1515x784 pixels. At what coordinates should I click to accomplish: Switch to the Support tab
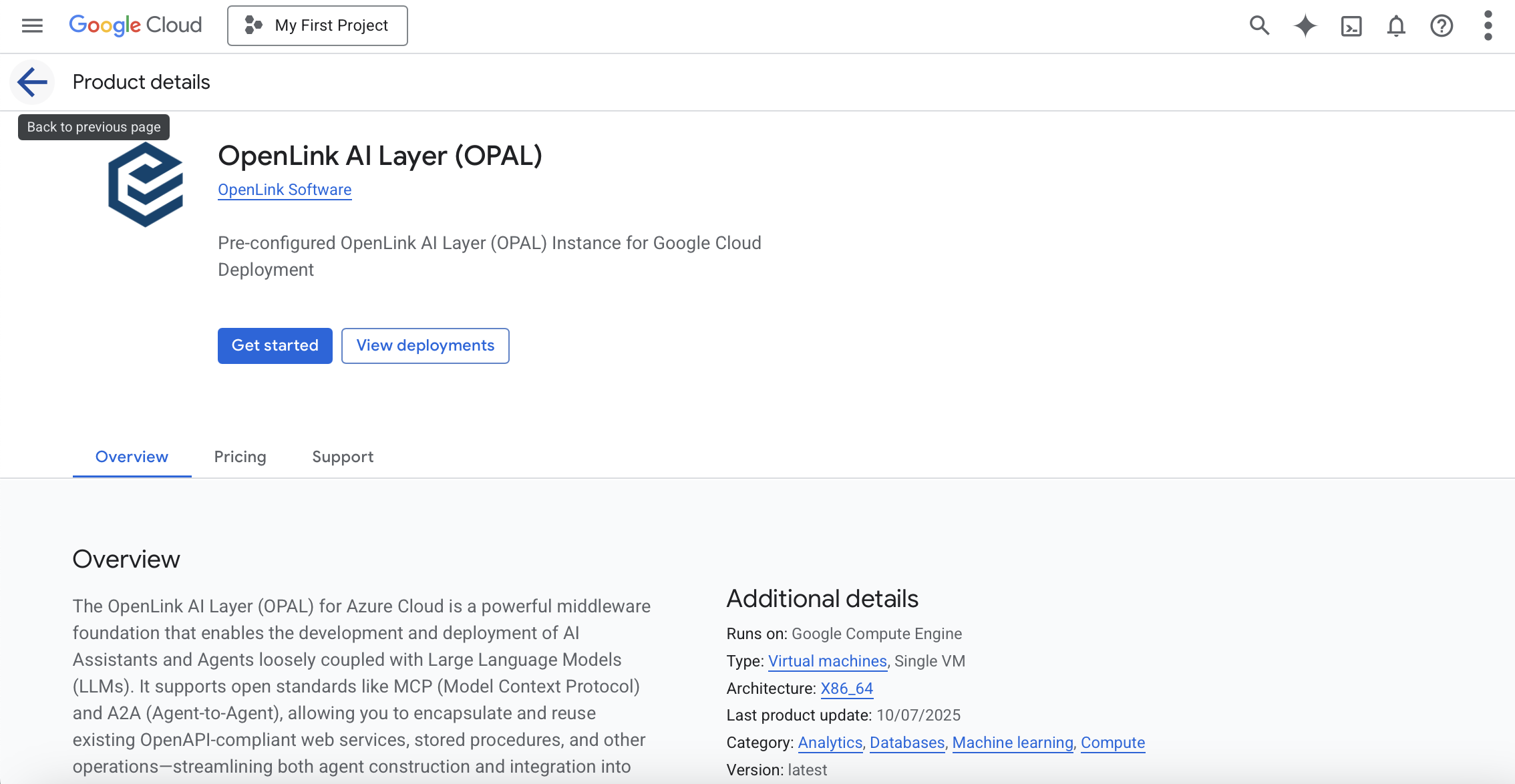[x=343, y=457]
